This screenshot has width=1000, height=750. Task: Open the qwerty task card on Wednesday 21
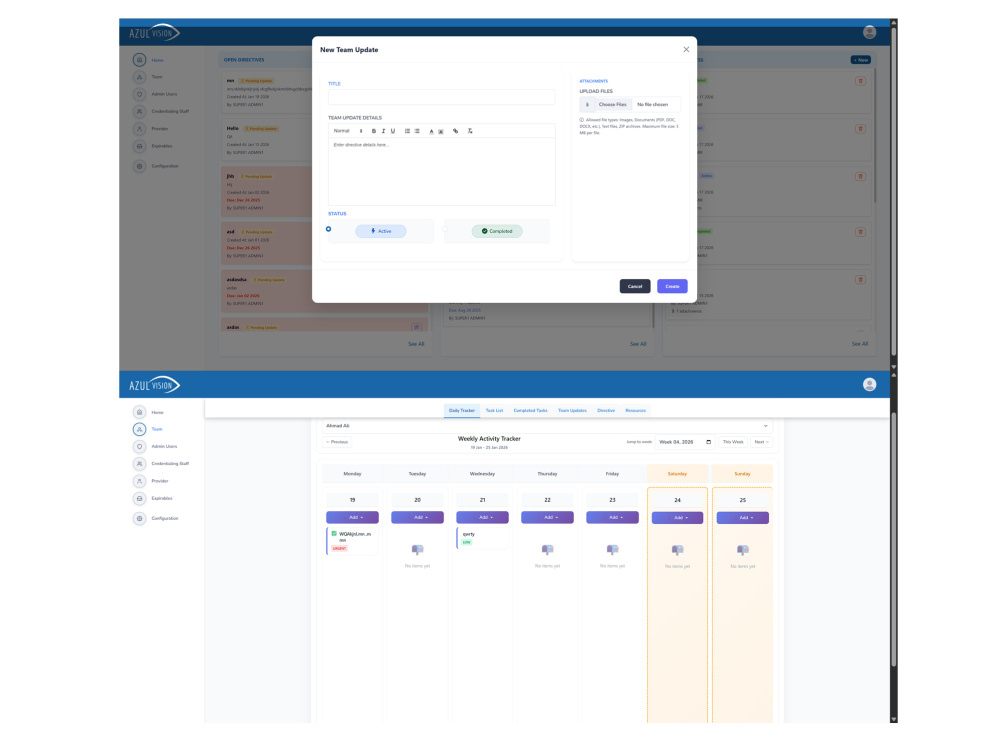coord(482,538)
